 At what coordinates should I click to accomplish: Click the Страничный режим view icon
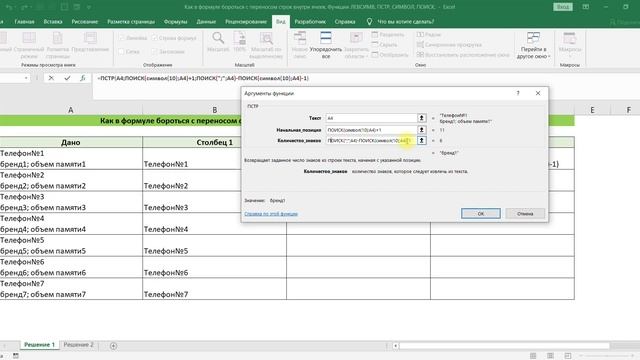pyautogui.click(x=29, y=45)
